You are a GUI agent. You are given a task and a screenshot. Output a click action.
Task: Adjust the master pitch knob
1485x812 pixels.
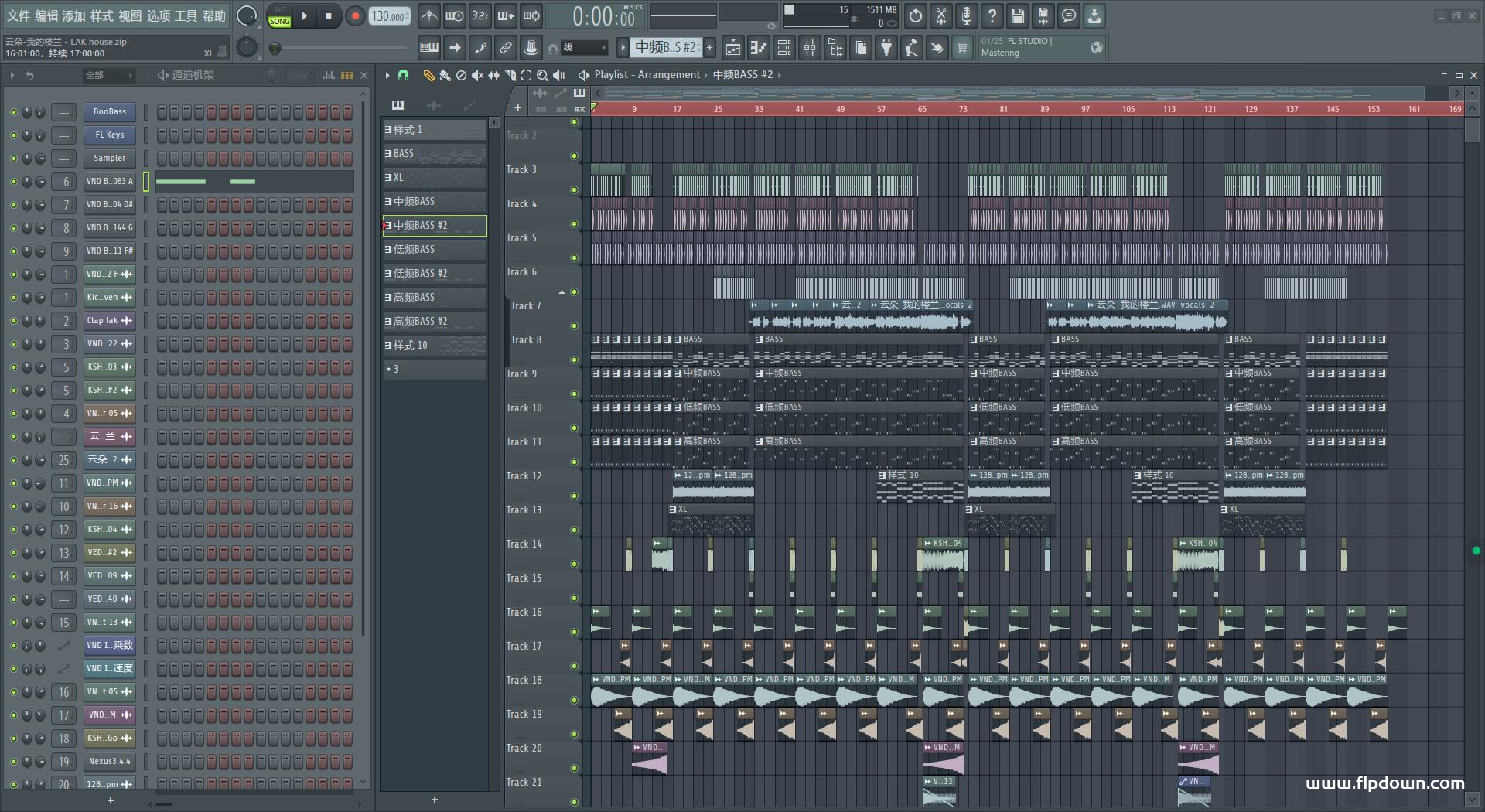click(x=247, y=48)
